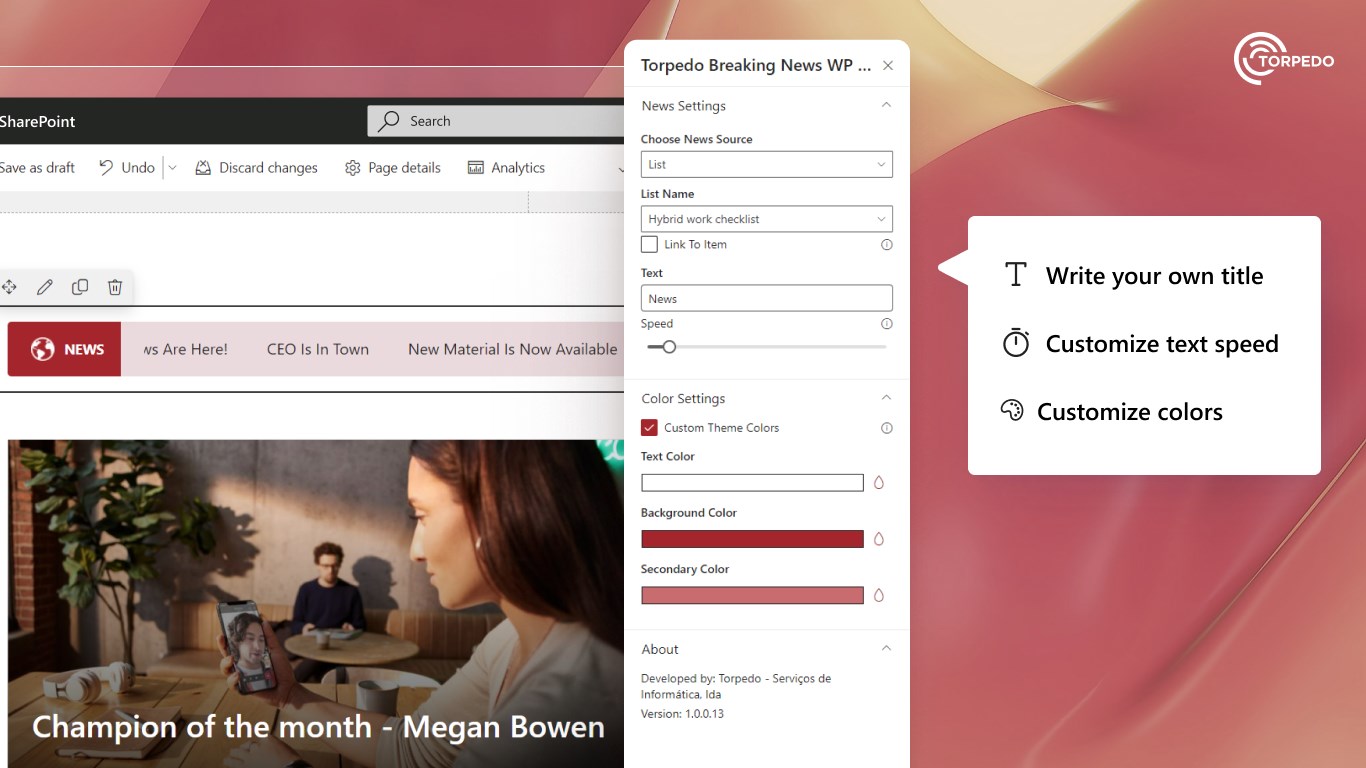Click the Text input field containing News
This screenshot has width=1366, height=768.
coord(766,298)
